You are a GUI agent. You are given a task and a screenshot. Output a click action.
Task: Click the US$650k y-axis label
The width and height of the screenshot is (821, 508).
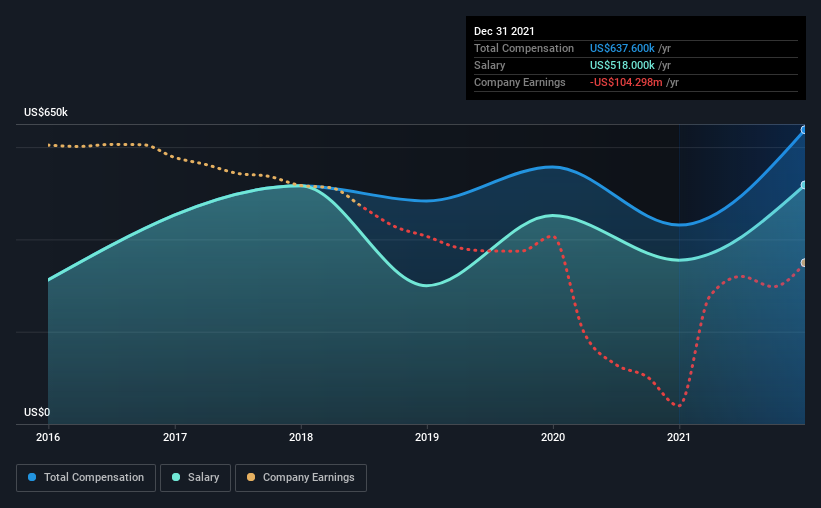[x=46, y=113]
